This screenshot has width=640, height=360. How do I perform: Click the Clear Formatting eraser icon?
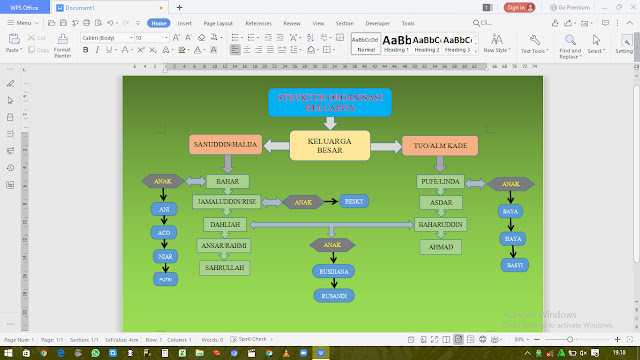[x=201, y=38]
